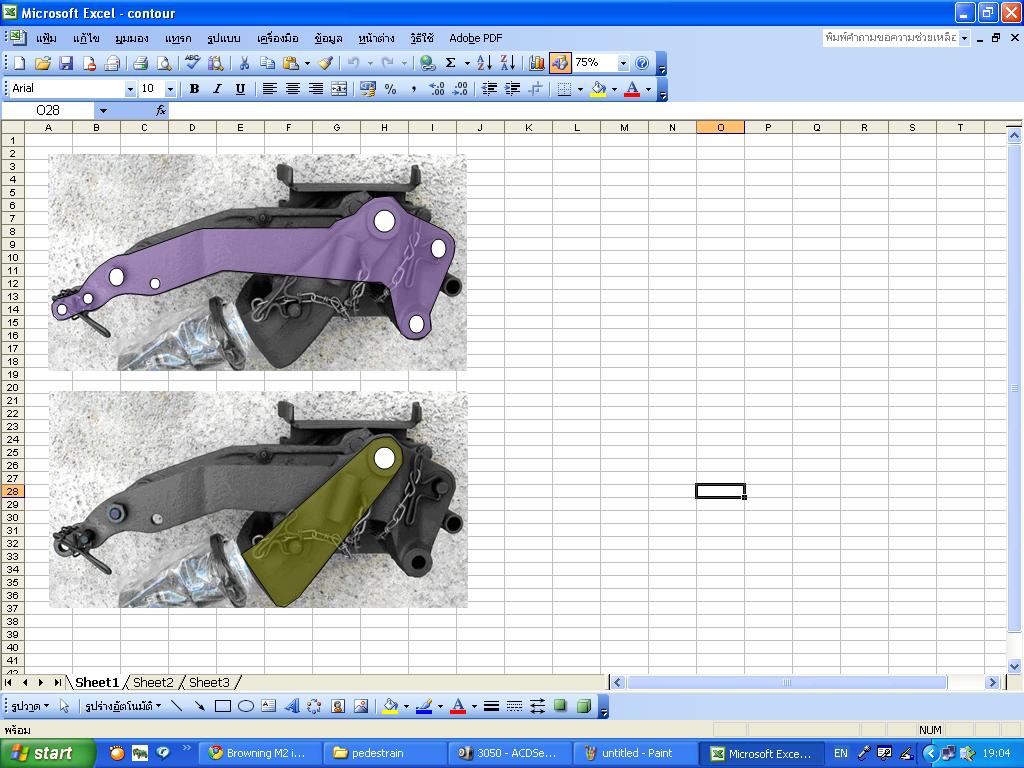
Task: Select the Oval drawing tool
Action: (246, 706)
